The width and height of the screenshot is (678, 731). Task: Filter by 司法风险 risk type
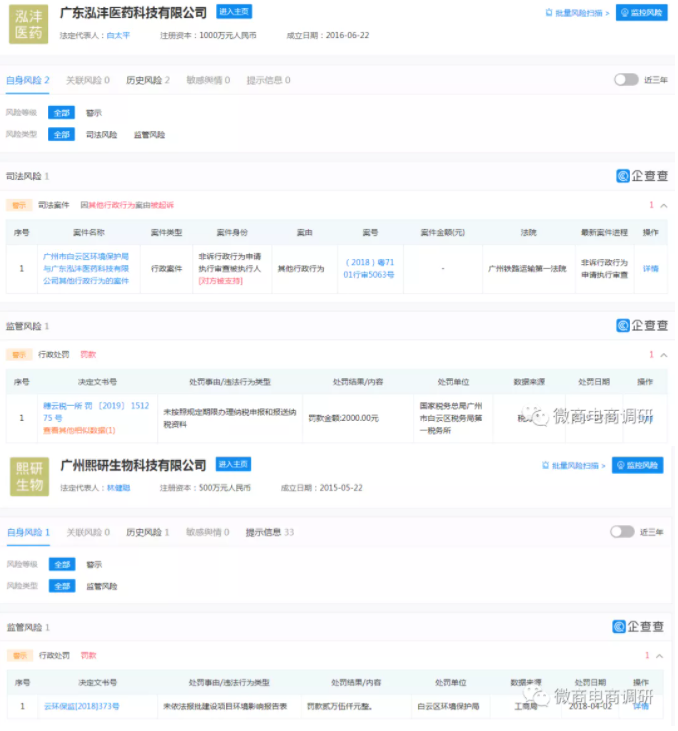click(102, 135)
